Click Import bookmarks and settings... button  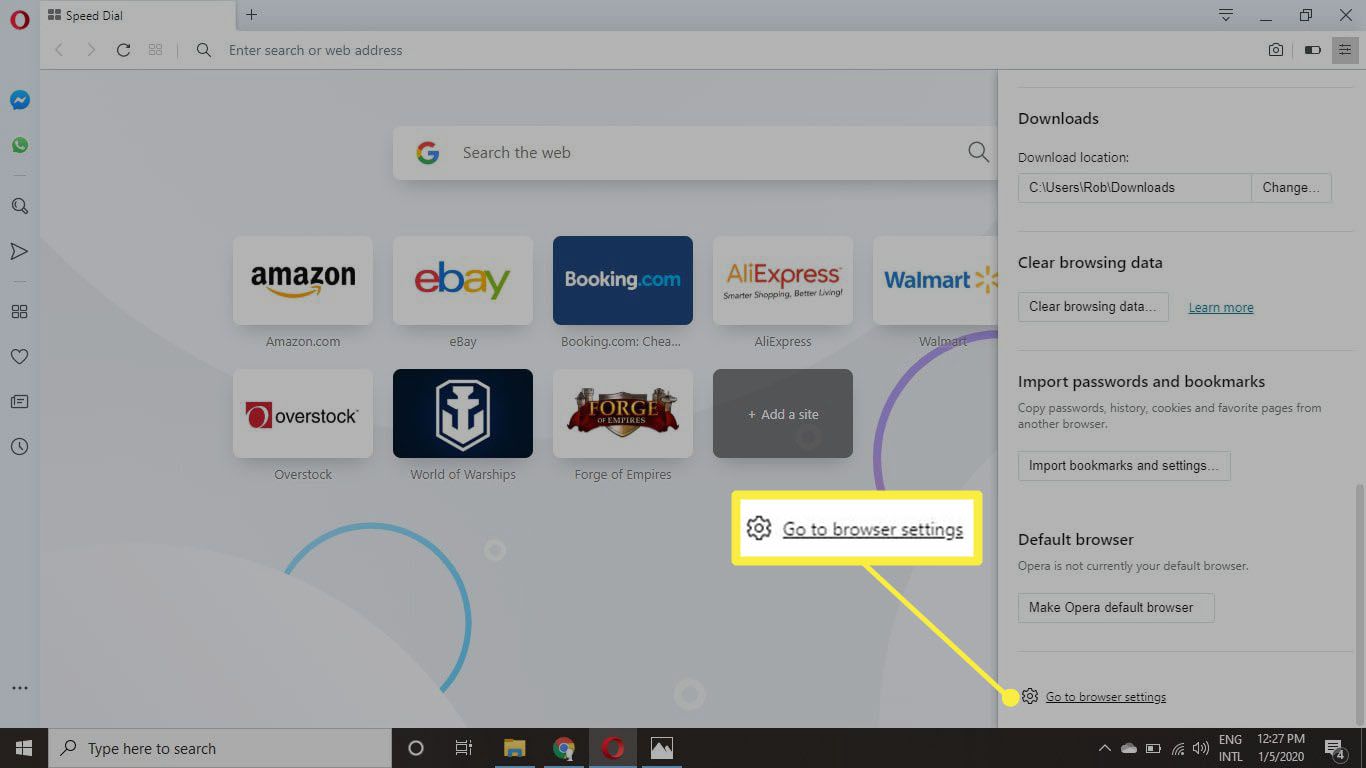(x=1124, y=466)
